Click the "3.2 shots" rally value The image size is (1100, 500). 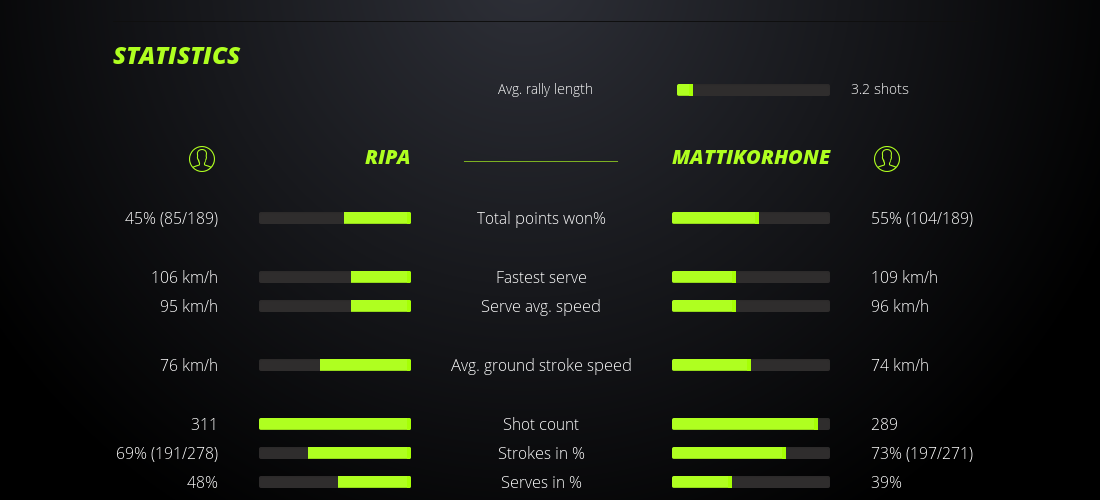[x=880, y=89]
